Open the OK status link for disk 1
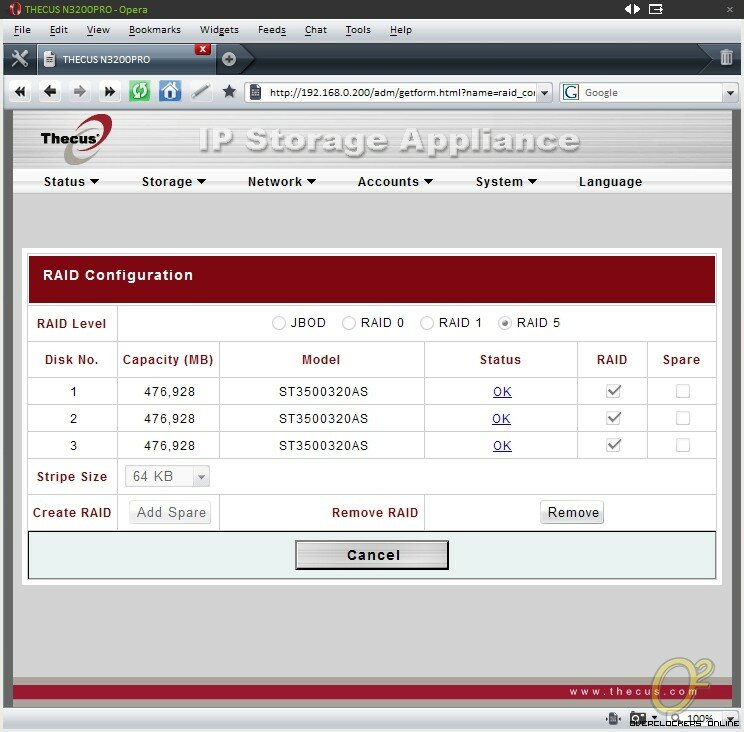 502,392
